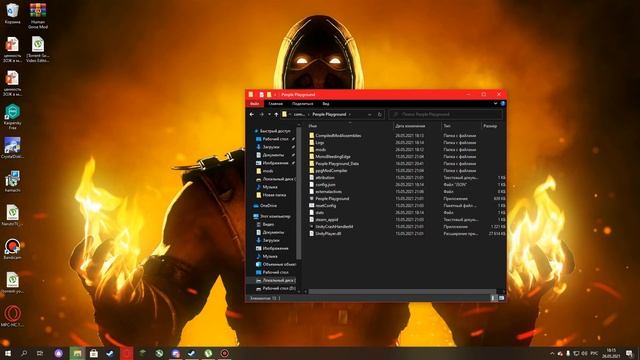The image size is (640, 360).
Task: Select the MPC-HC desktop shortcut
Action: click(x=12, y=316)
